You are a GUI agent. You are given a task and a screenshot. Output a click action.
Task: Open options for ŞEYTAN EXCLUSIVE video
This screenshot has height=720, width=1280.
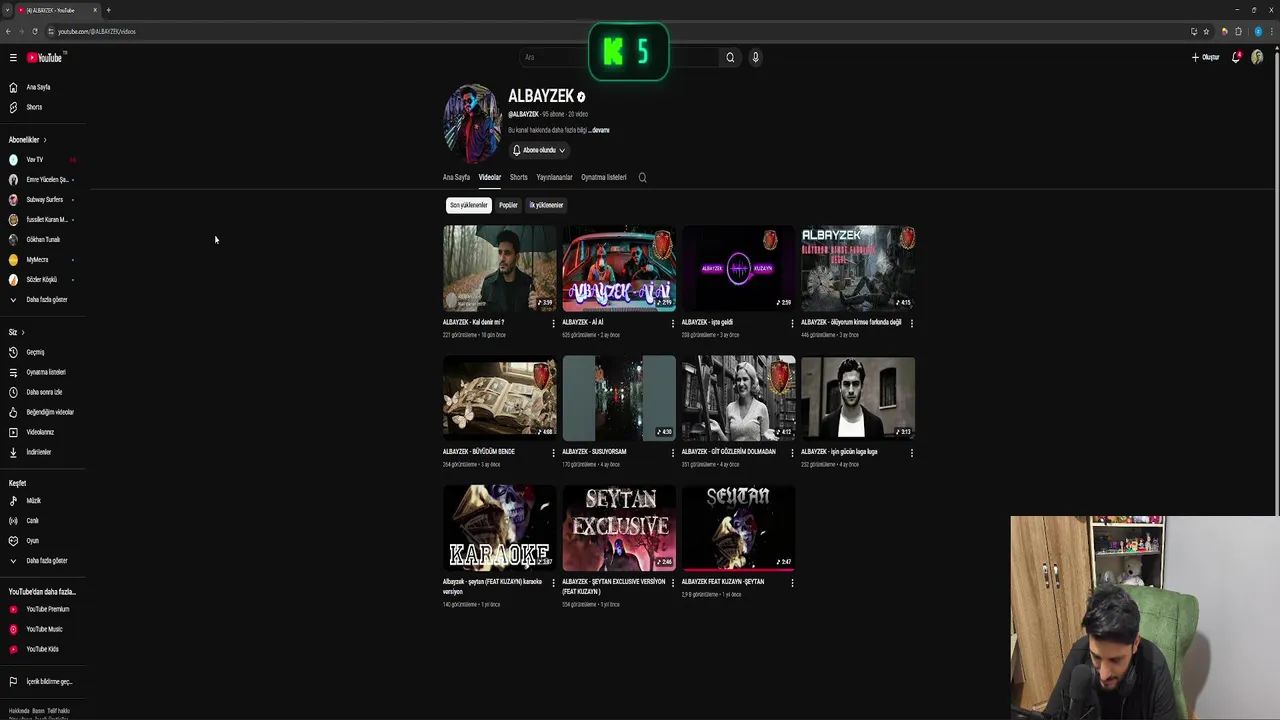[x=672, y=582]
